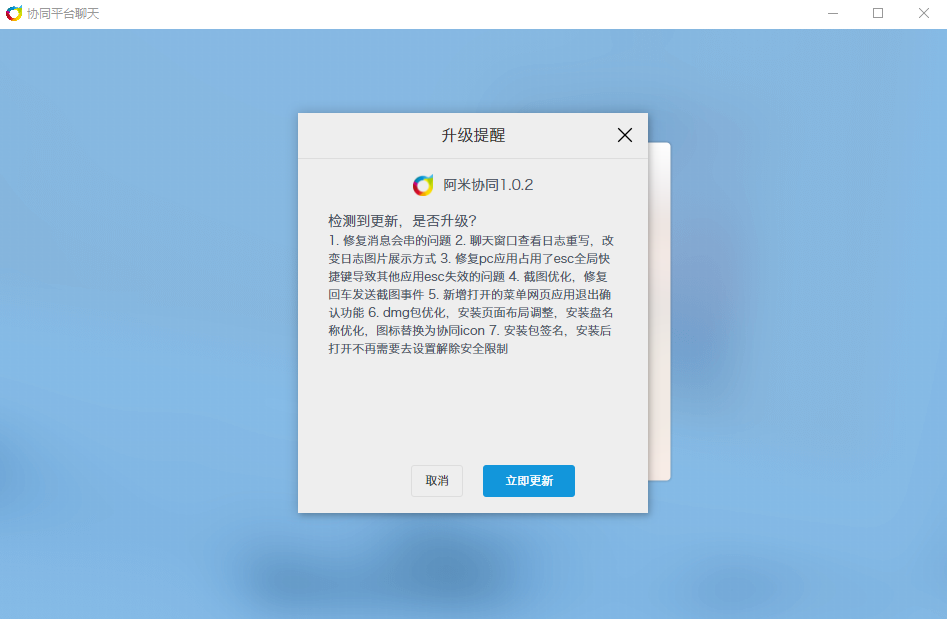The width and height of the screenshot is (947, 619).
Task: Maximize the 协同平台聊天 window
Action: [878, 13]
